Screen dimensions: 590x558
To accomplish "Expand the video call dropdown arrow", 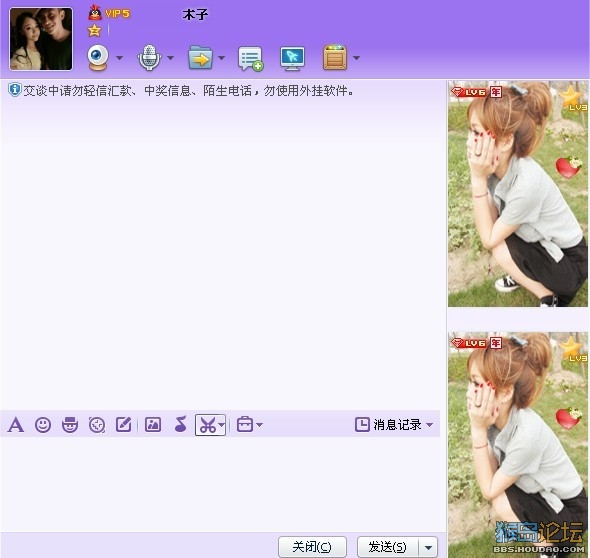I will (119, 58).
